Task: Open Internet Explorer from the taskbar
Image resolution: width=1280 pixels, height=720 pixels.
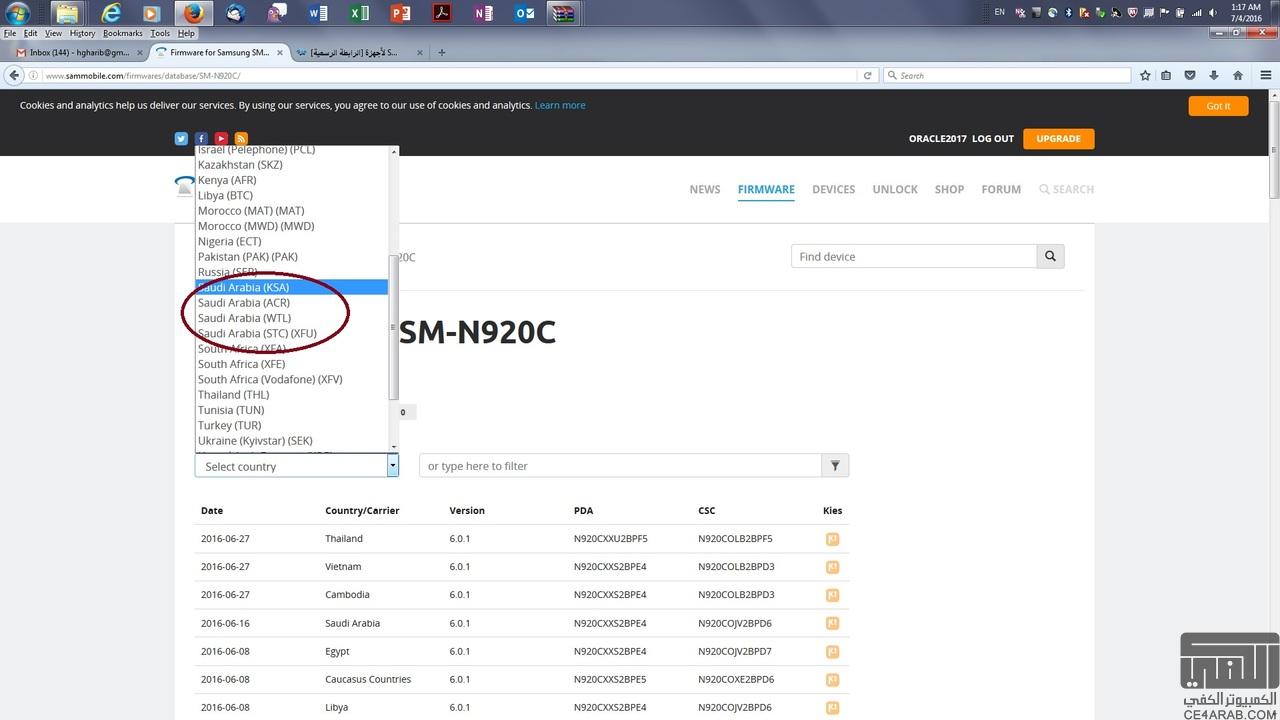Action: tap(110, 14)
